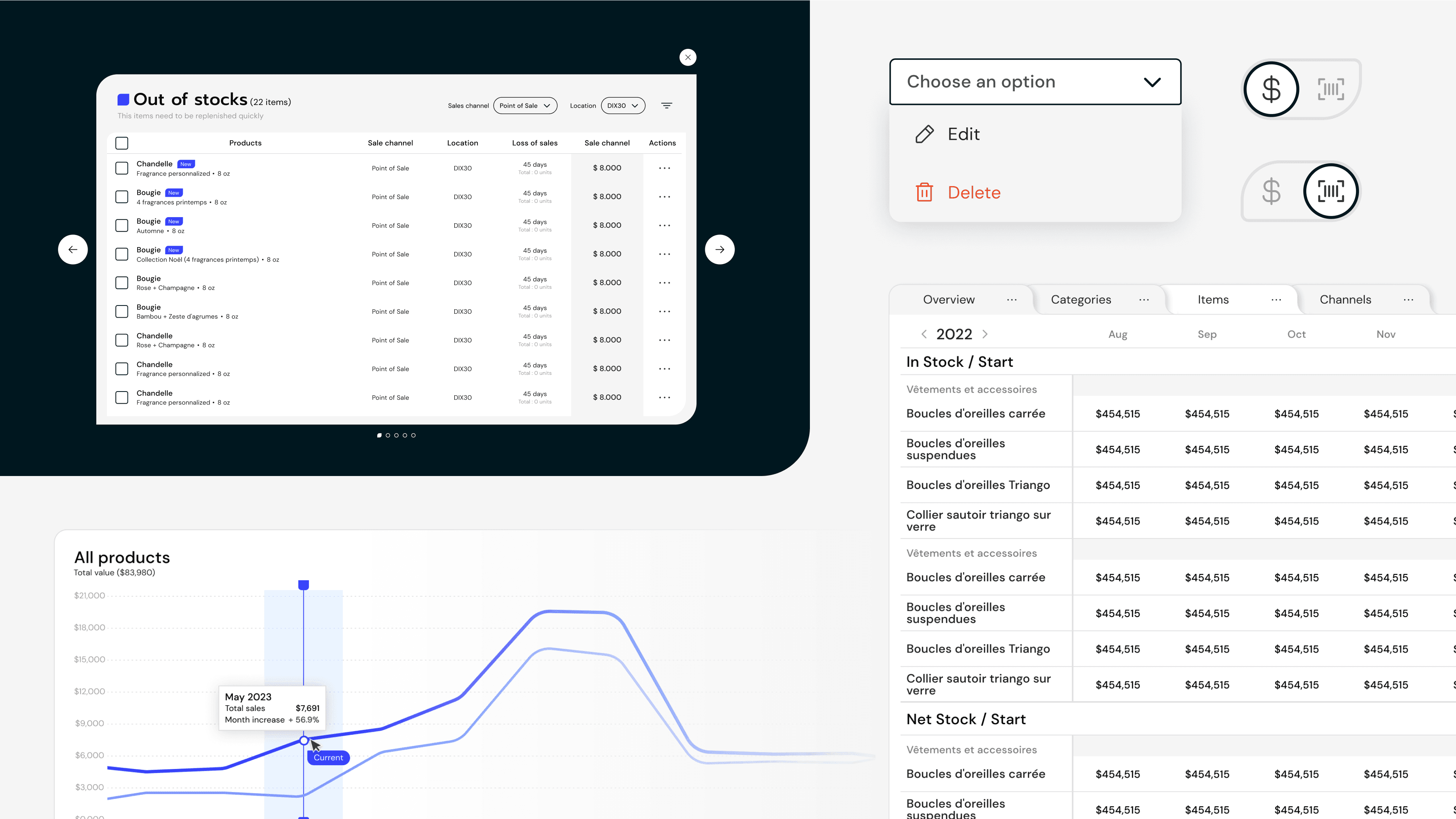Expand the Choose an option dropdown
Image resolution: width=1456 pixels, height=819 pixels.
[x=1035, y=82]
